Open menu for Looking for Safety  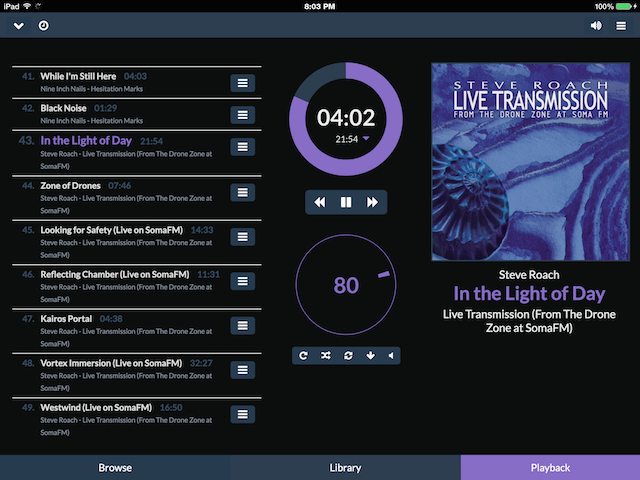(x=242, y=237)
